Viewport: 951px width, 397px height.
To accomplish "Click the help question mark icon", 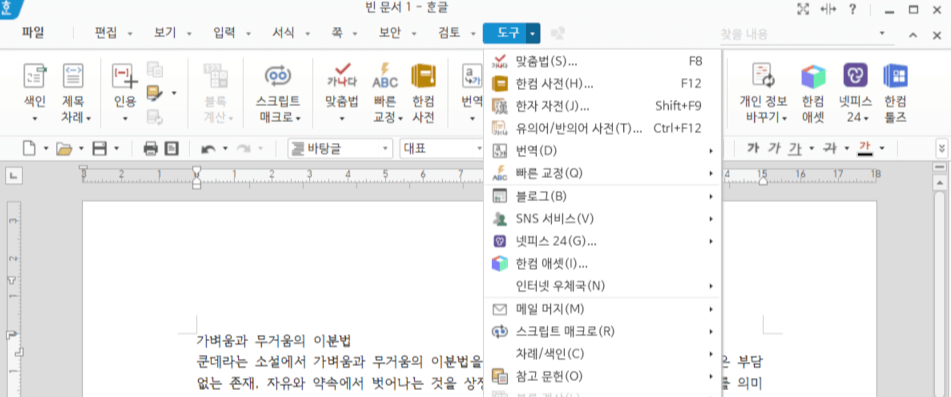I will click(x=852, y=9).
